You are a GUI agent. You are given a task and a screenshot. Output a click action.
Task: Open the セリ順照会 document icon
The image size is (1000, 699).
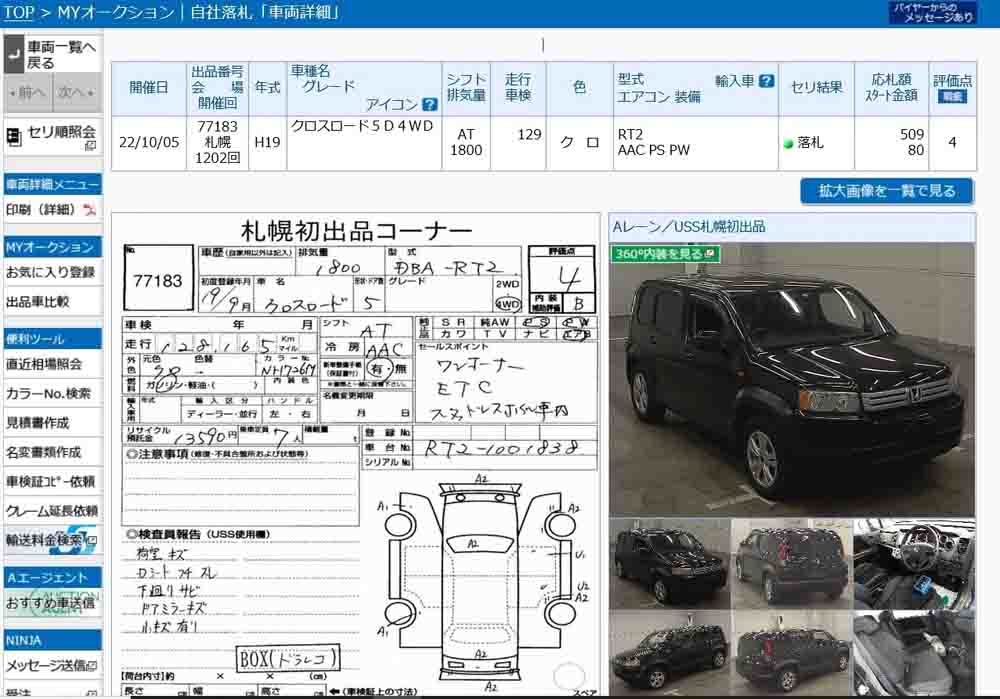(x=13, y=136)
